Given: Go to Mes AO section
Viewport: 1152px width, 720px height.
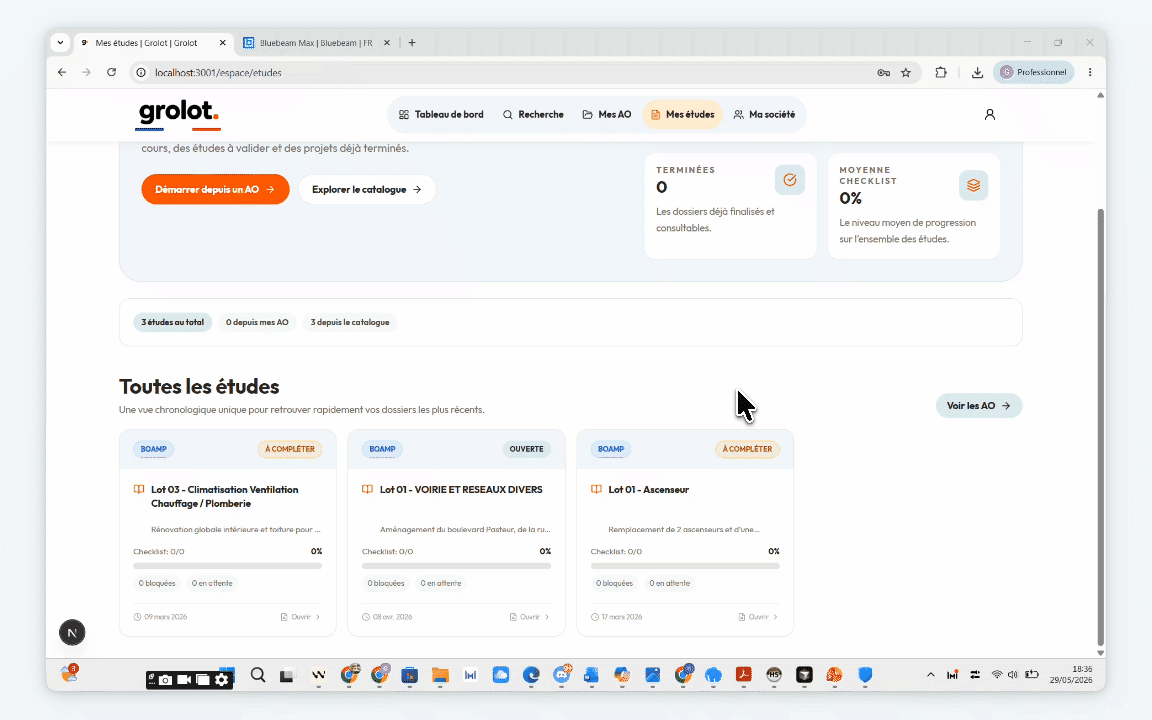Looking at the screenshot, I should (x=607, y=115).
